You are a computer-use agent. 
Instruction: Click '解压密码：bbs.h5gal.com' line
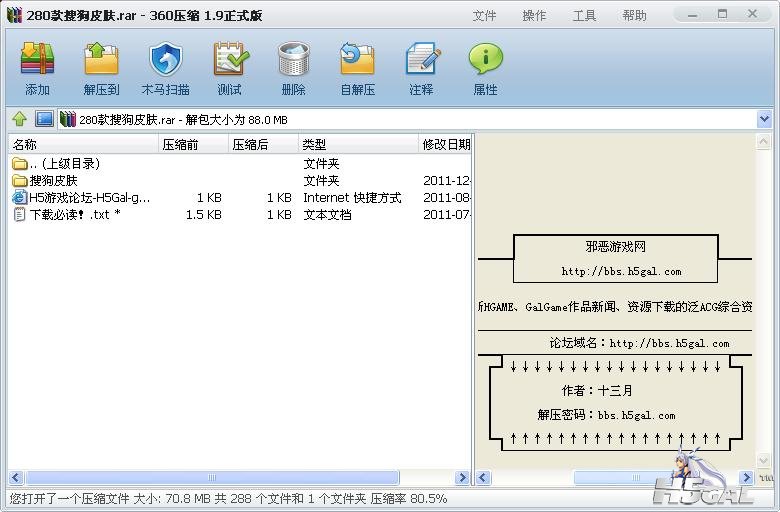tap(606, 415)
